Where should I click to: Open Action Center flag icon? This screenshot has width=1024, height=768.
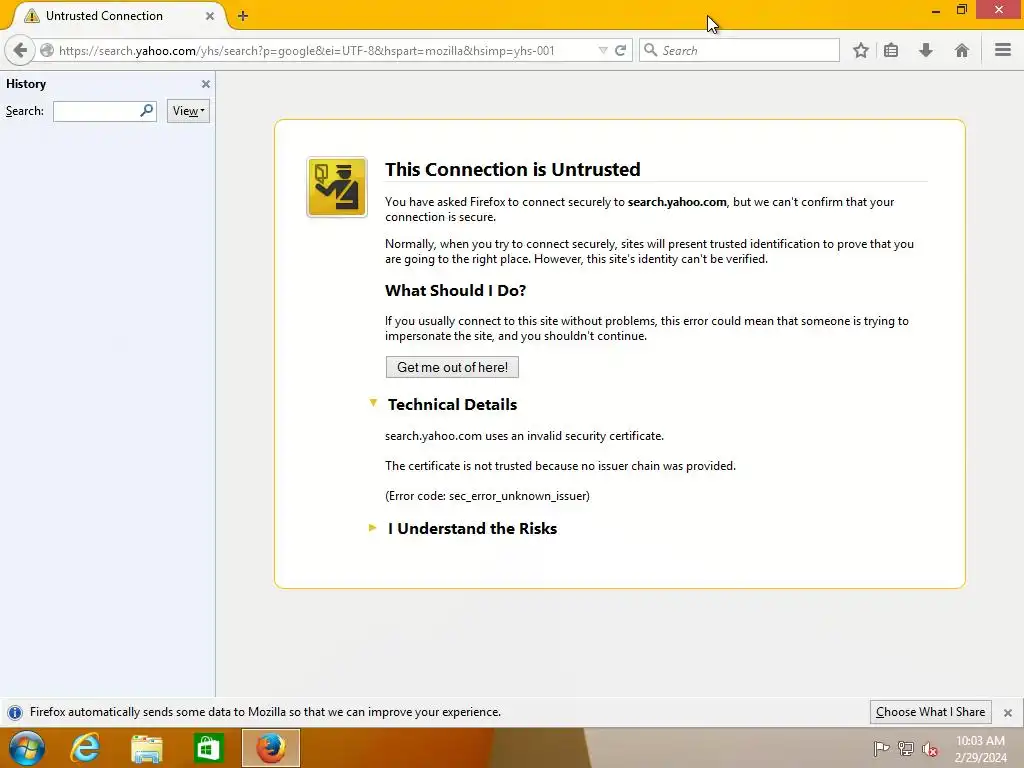tap(881, 748)
